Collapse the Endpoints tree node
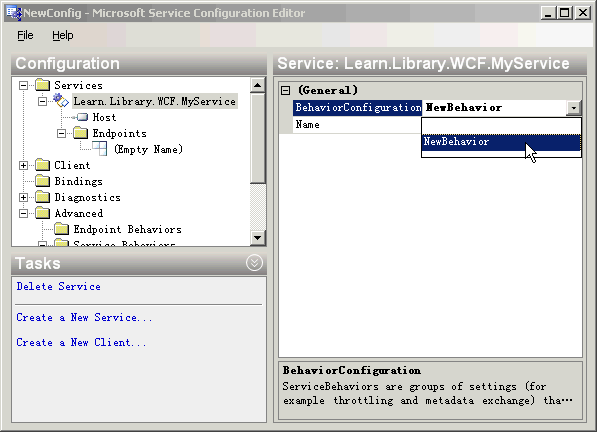This screenshot has height=432, width=597. [x=61, y=133]
